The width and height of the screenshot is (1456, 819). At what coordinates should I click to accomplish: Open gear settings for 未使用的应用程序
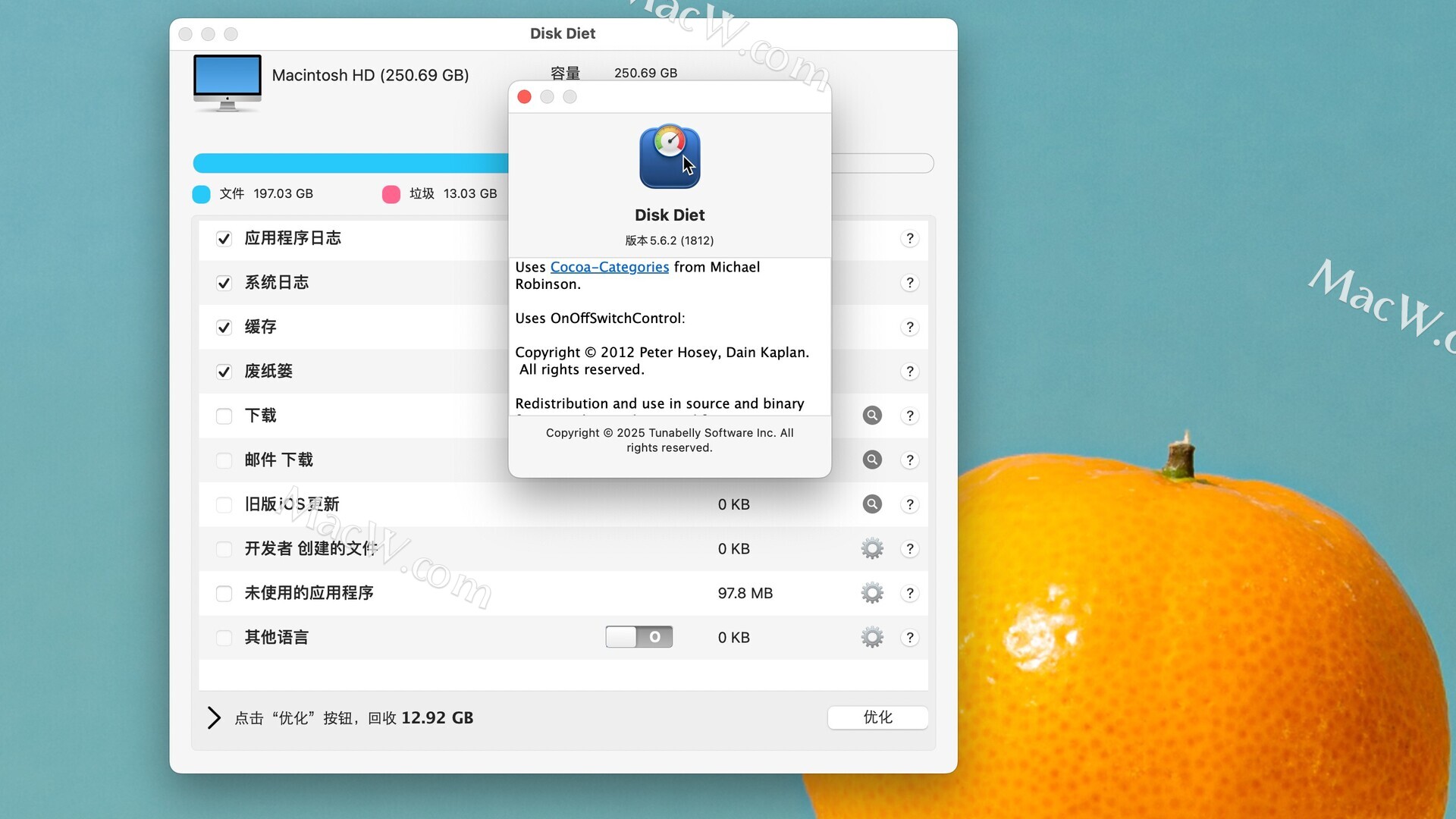click(872, 593)
